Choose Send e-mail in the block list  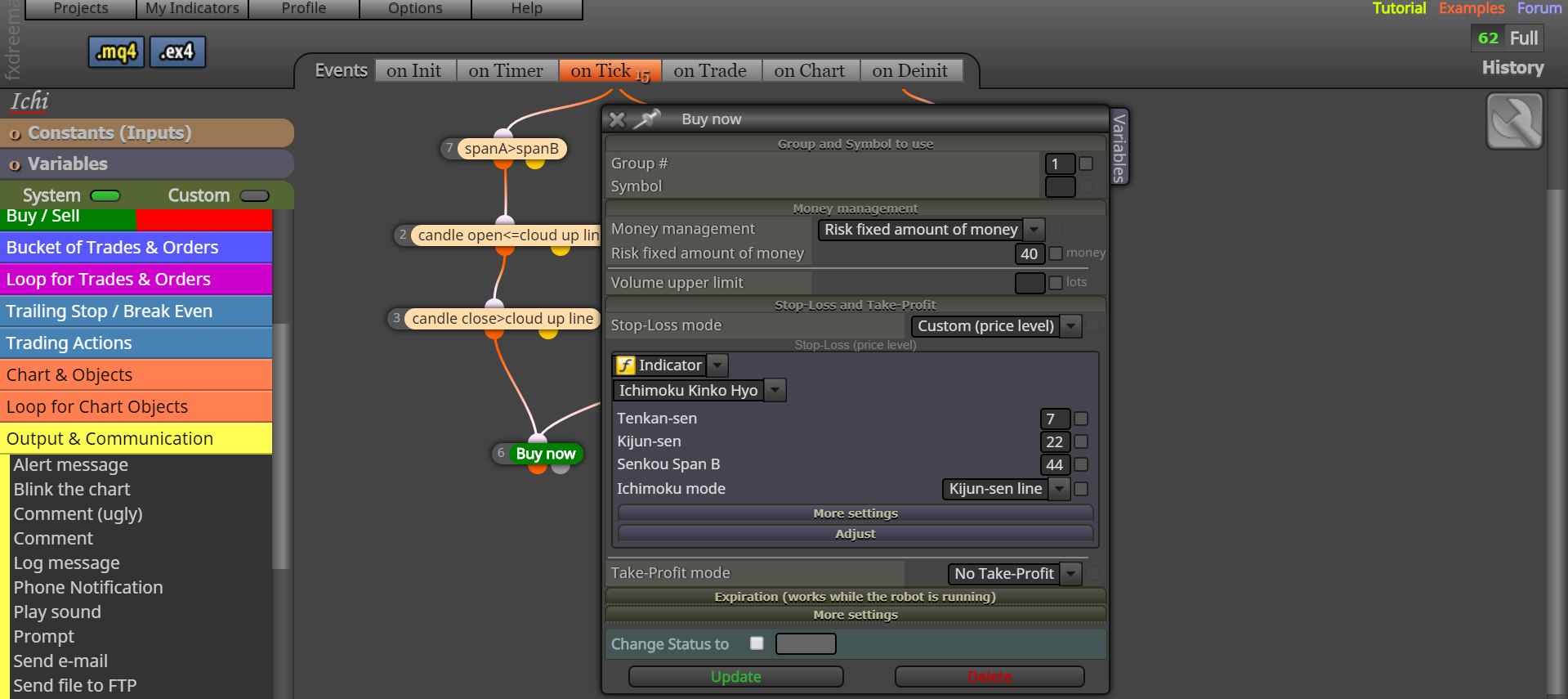click(60, 661)
